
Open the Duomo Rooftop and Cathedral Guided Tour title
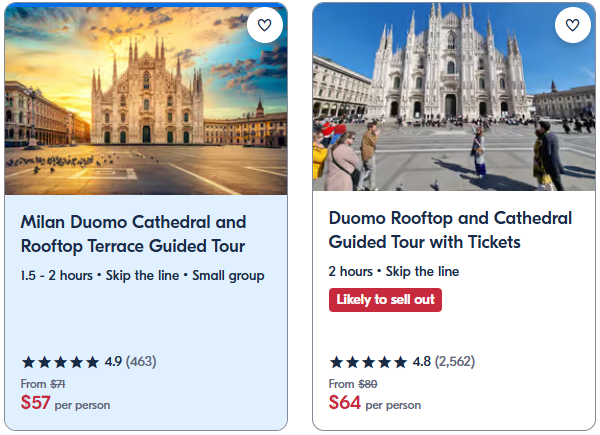450,230
